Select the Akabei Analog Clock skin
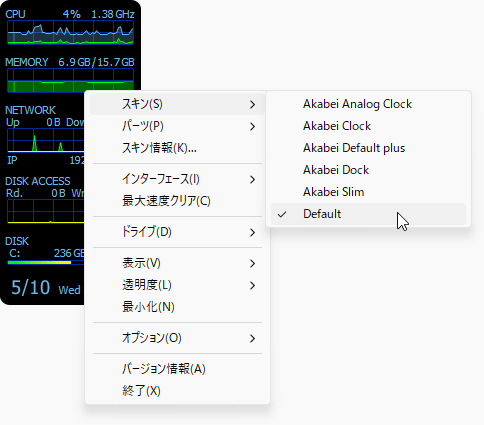 368,104
